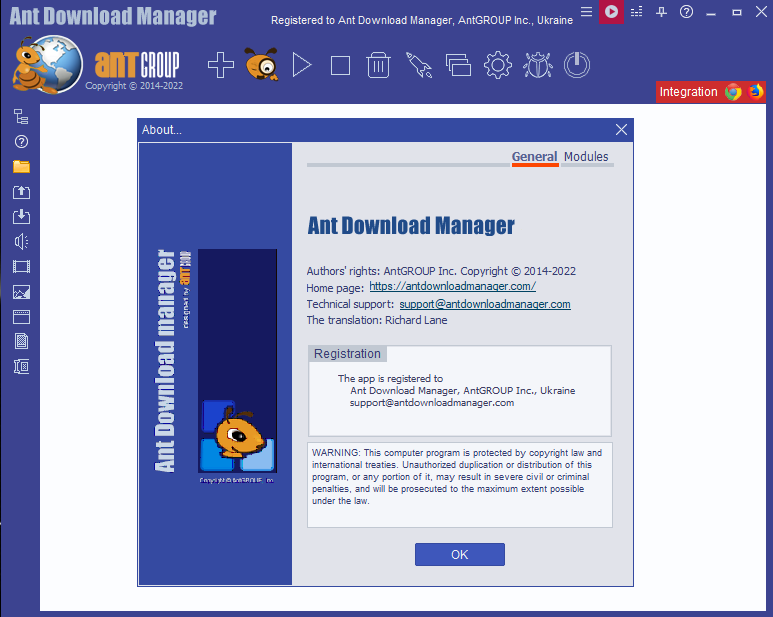Click the technical support email link
773x617 pixels.
(485, 304)
